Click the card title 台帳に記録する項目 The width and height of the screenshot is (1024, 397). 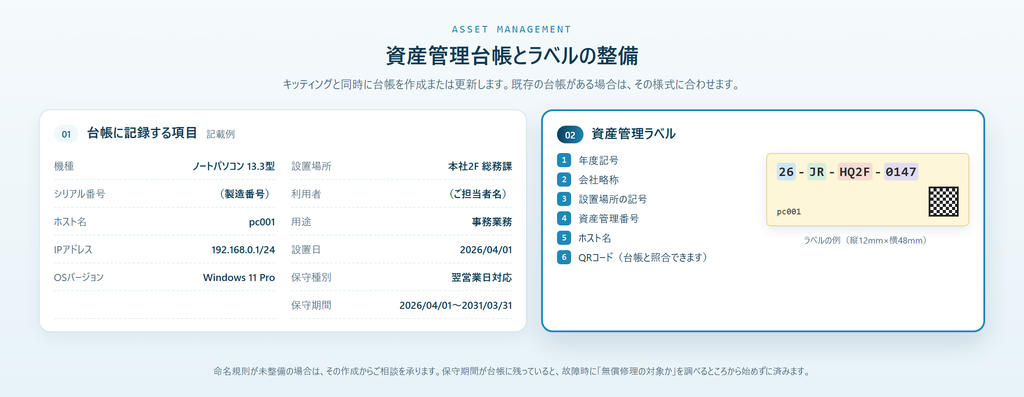142,133
